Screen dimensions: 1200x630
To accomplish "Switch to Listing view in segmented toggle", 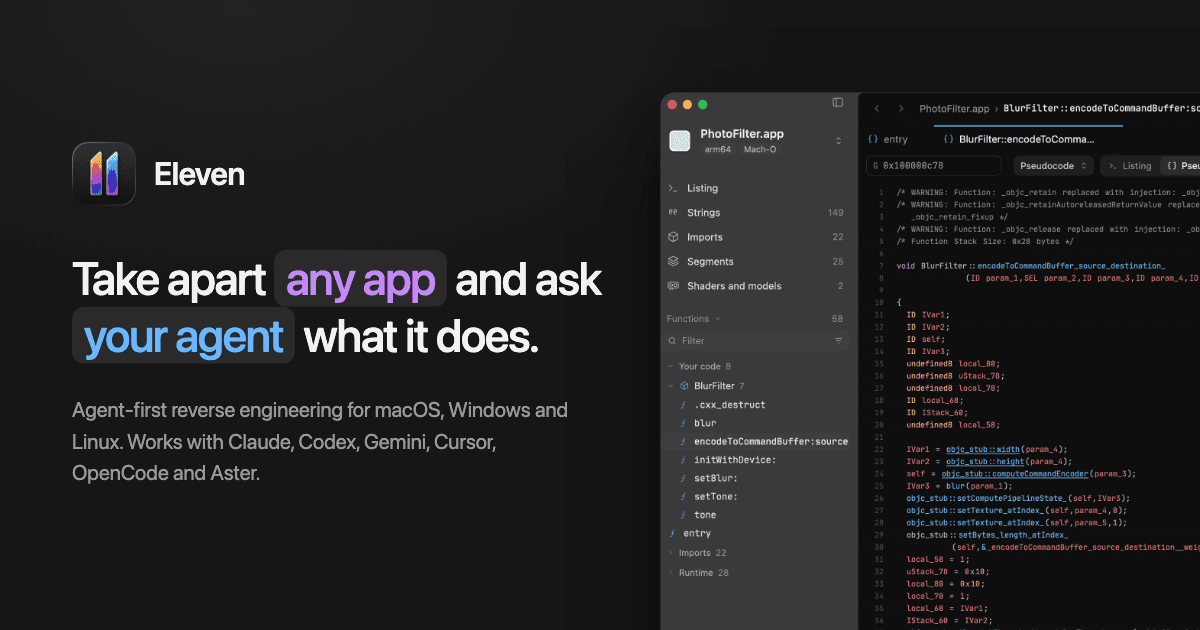I will click(x=1130, y=166).
